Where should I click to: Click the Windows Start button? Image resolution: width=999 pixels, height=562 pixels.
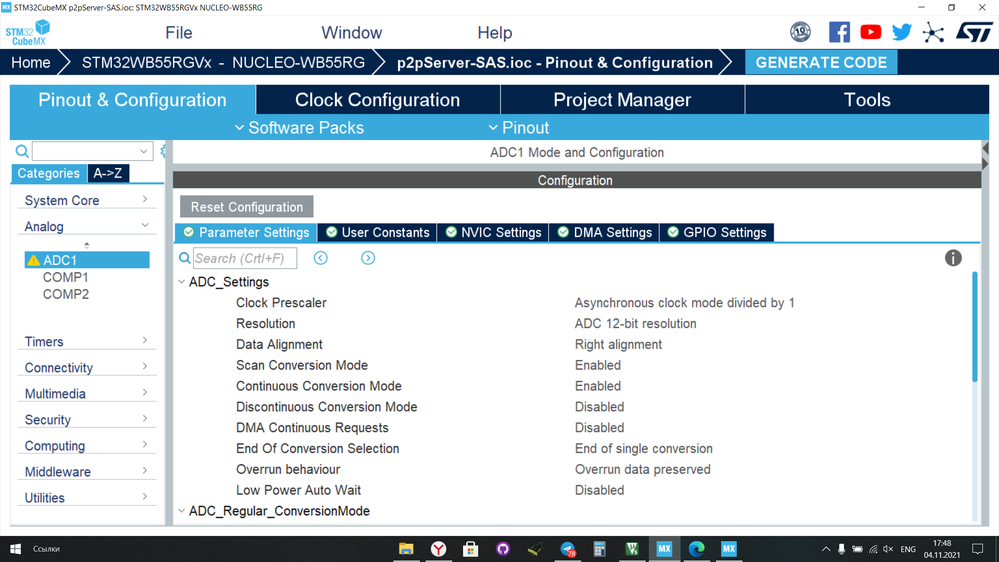point(15,549)
